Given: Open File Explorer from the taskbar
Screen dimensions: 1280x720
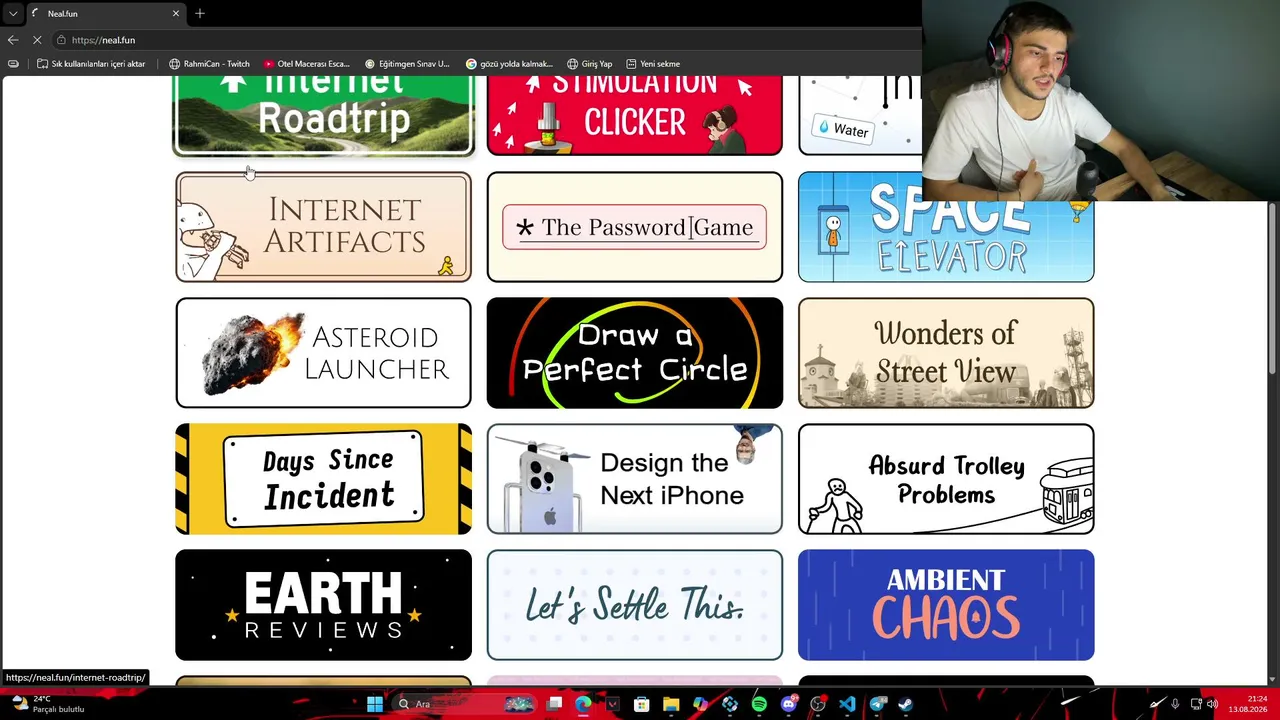Looking at the screenshot, I should tap(671, 704).
